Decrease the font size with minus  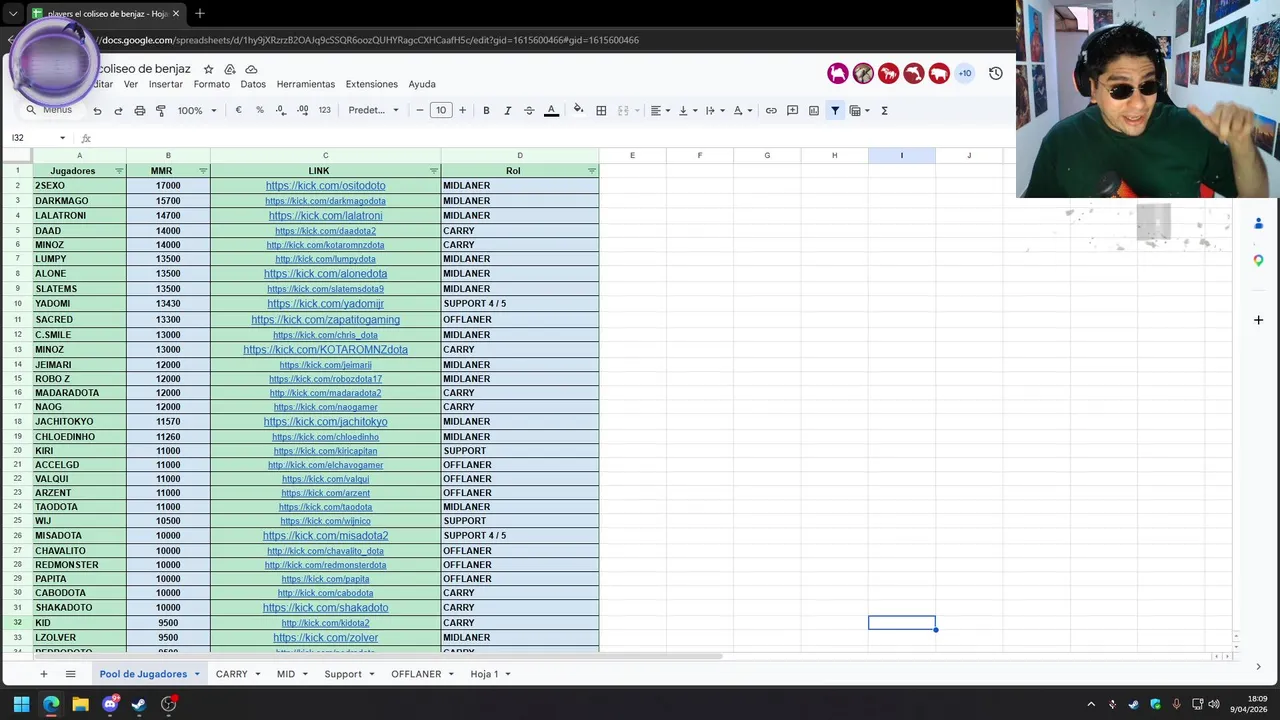[x=420, y=111]
